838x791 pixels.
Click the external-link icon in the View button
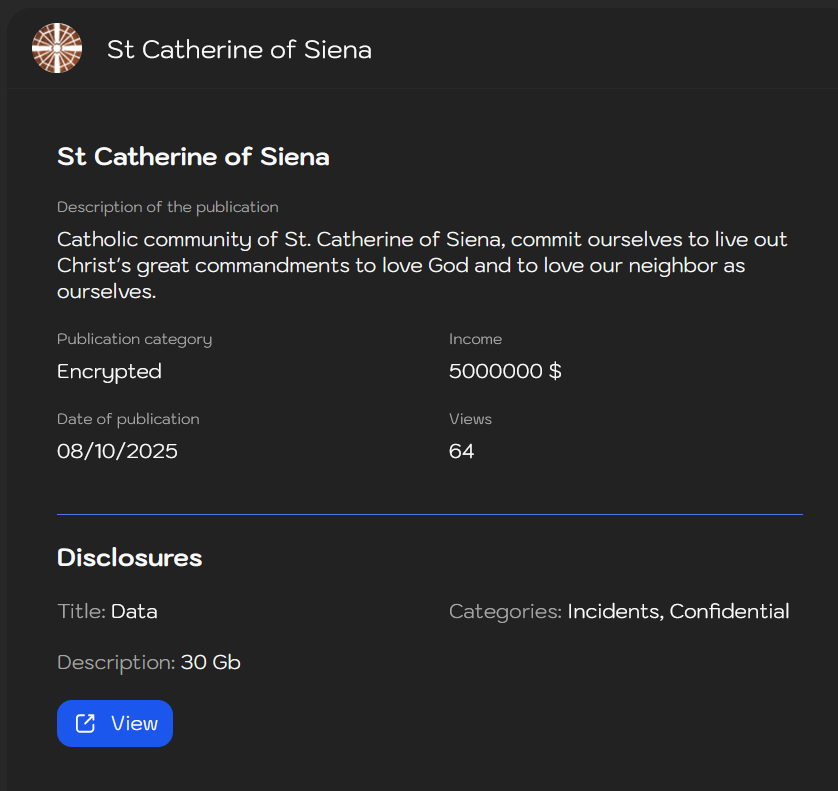86,723
